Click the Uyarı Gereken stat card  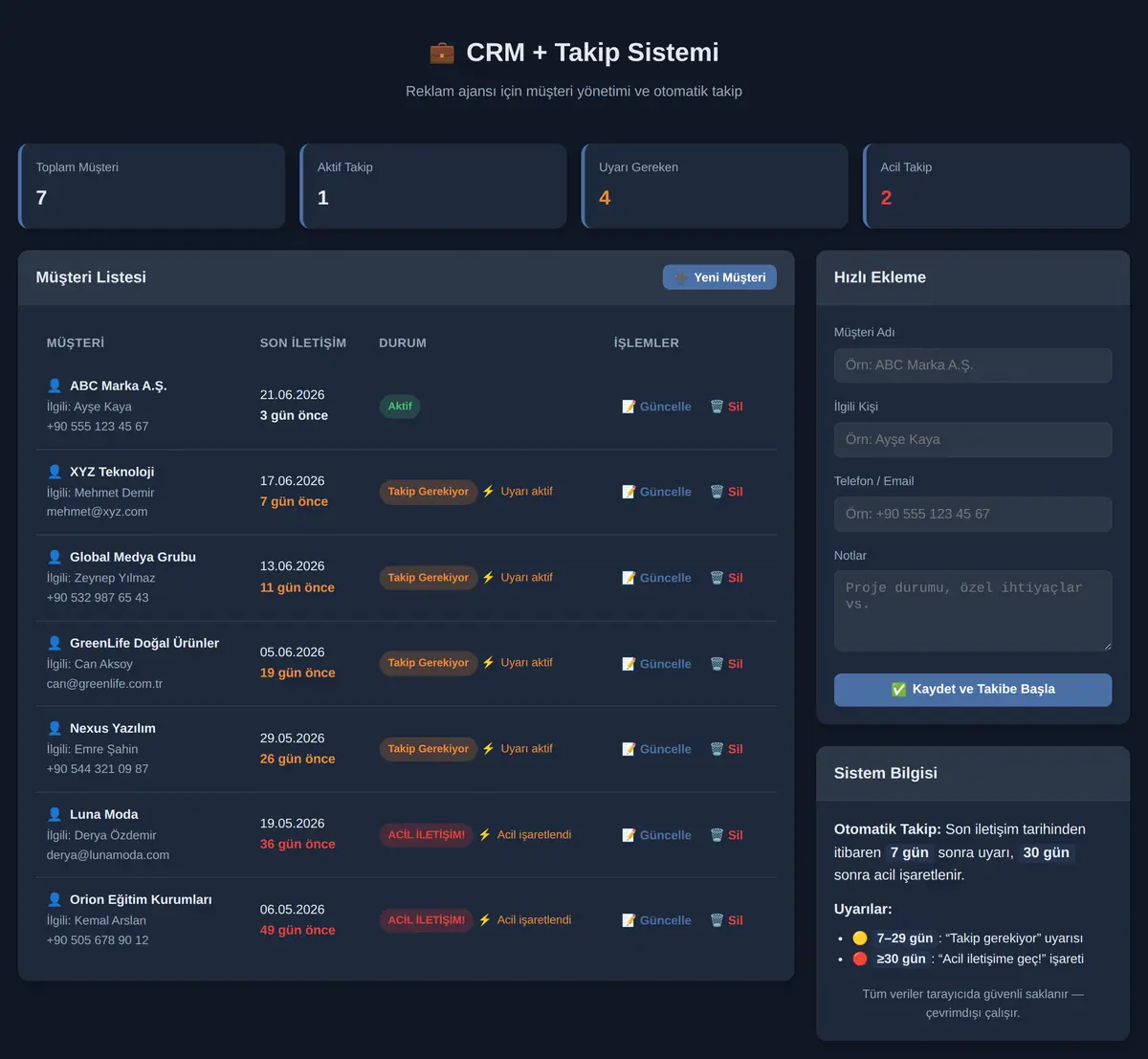[715, 186]
